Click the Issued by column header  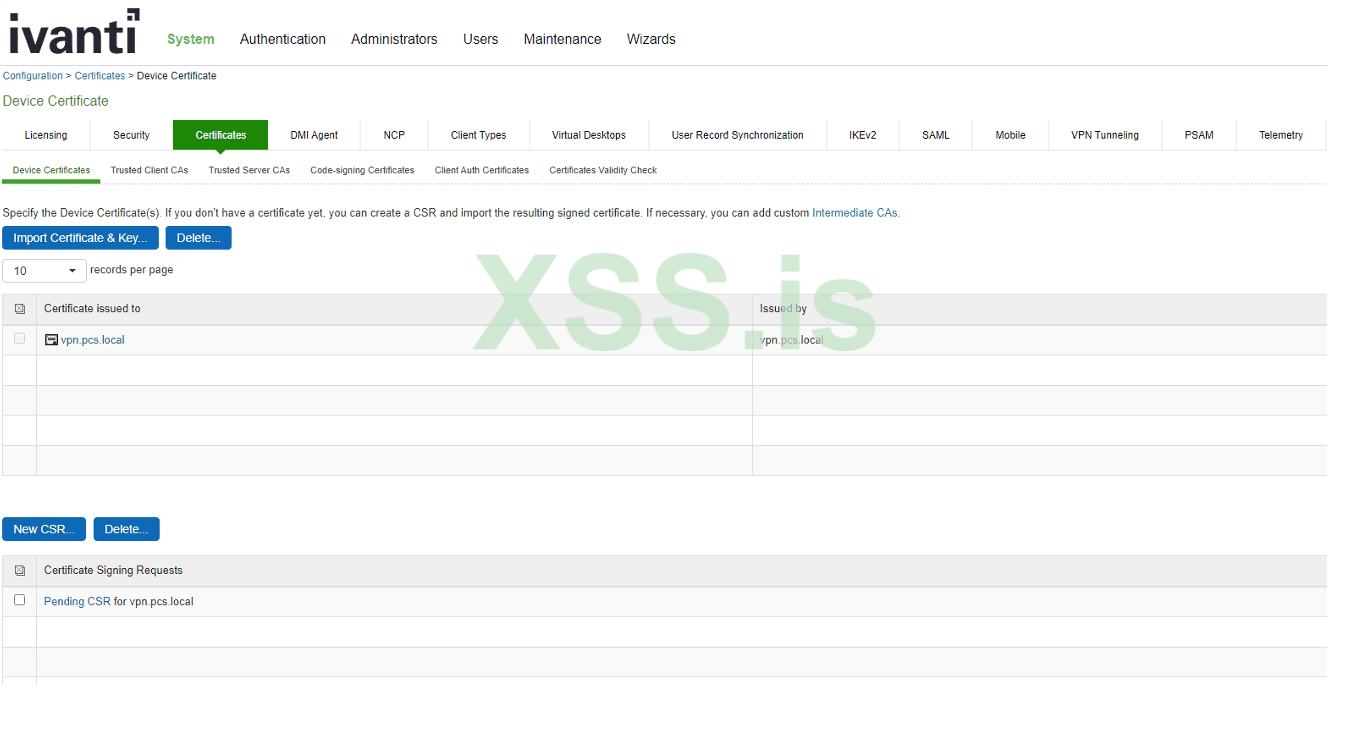[x=783, y=309]
